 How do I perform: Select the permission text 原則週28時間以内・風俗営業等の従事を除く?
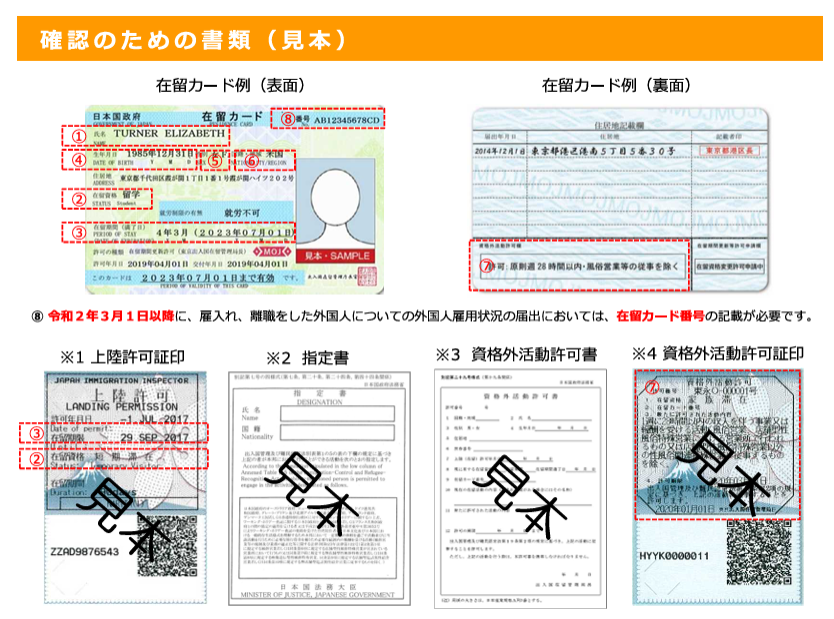pos(594,266)
